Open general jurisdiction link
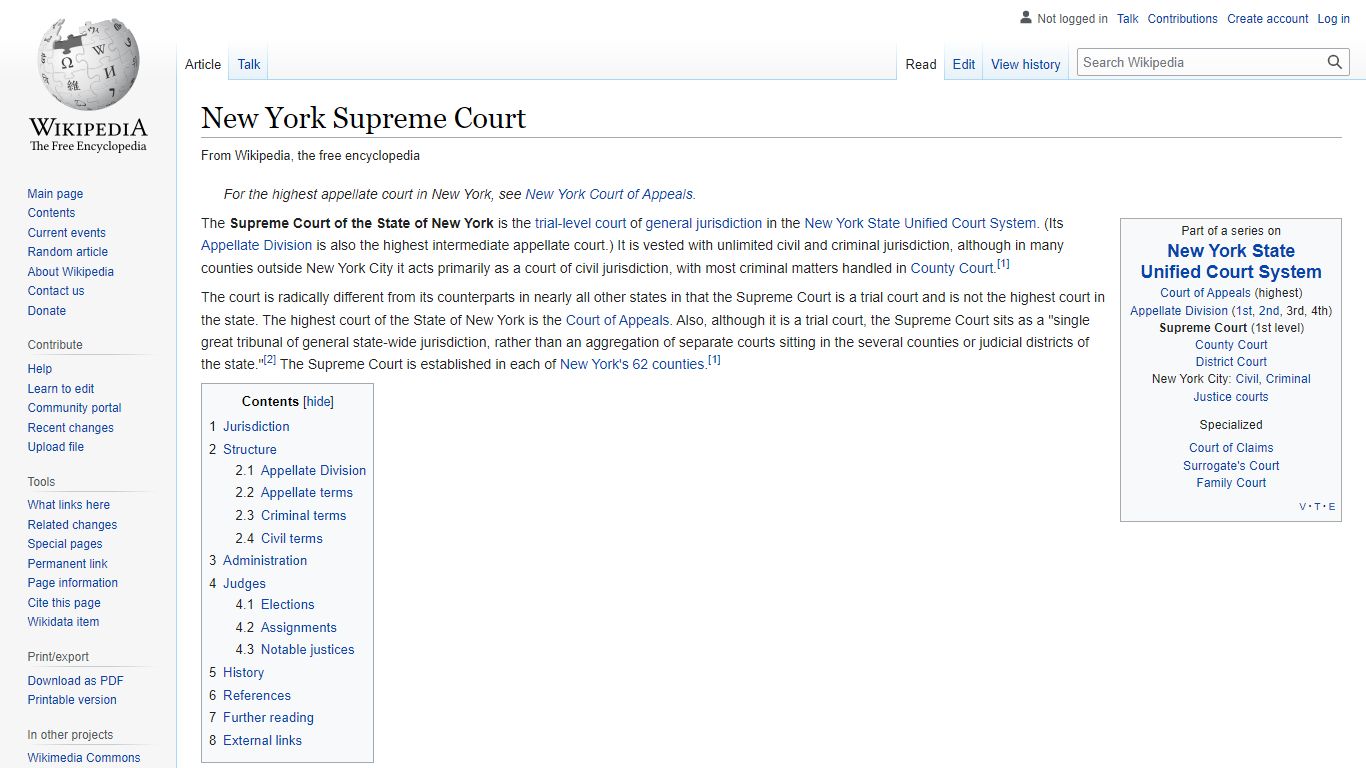The height and width of the screenshot is (768, 1366). [x=704, y=223]
